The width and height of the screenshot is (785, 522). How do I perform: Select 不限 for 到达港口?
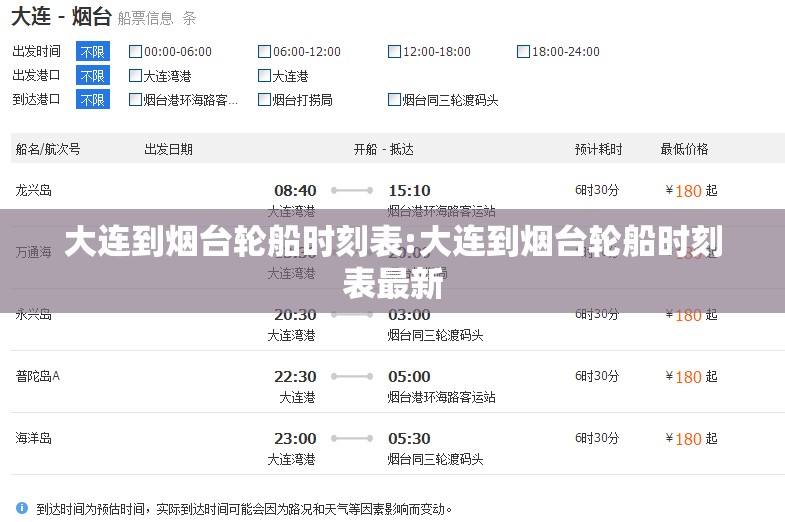pyautogui.click(x=93, y=100)
